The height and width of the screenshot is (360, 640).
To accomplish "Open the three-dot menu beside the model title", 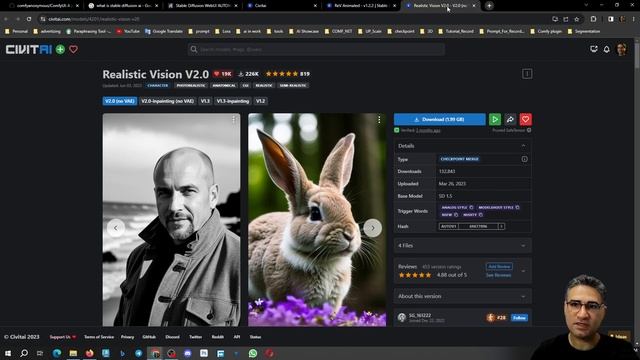I will tap(527, 74).
